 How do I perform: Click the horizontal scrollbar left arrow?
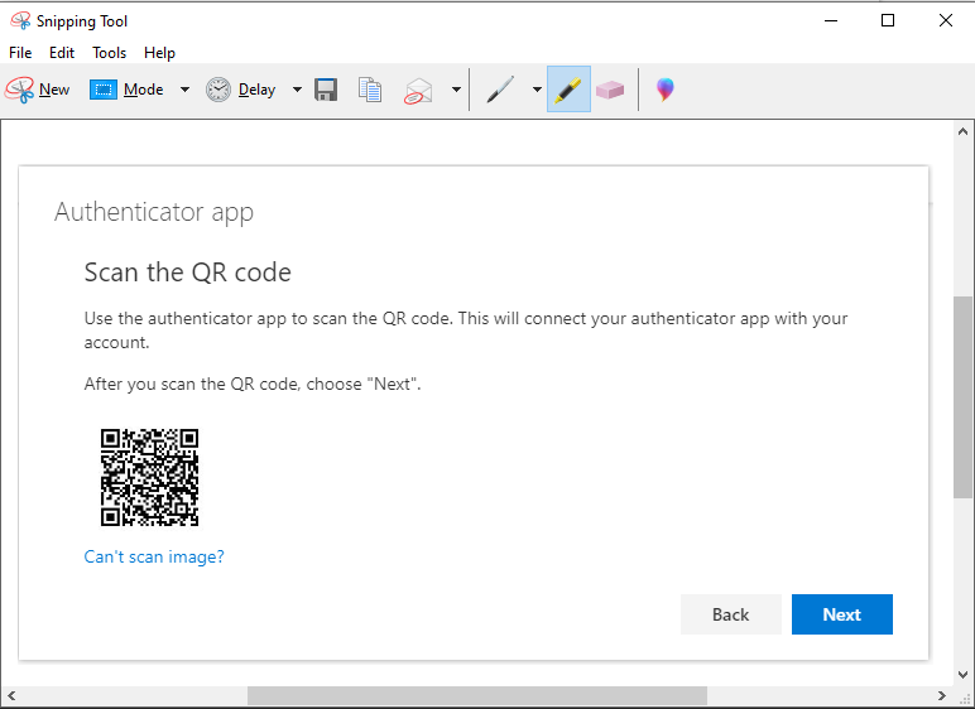pos(11,695)
